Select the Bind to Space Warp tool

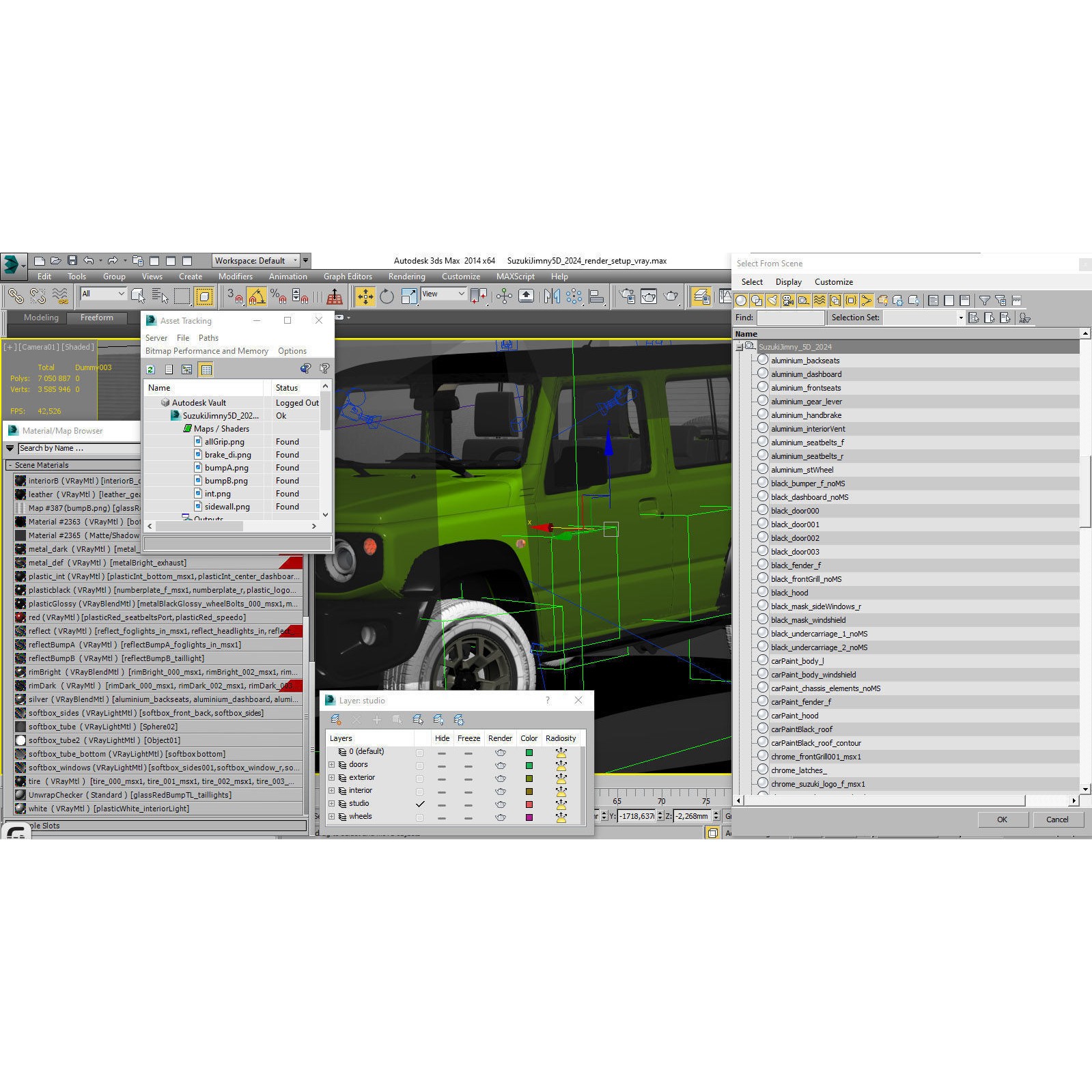[60, 296]
